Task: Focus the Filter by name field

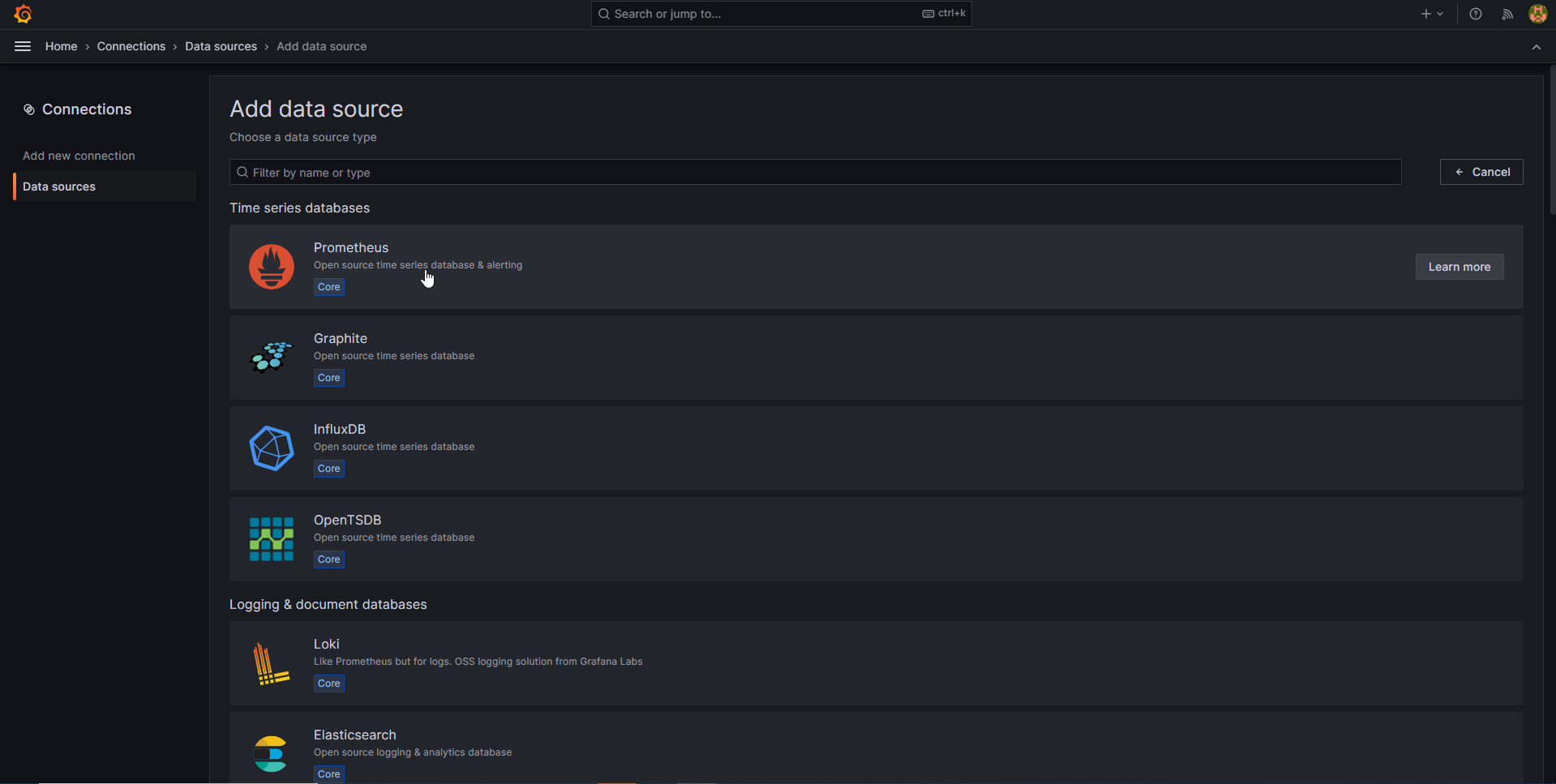Action: pos(815,172)
